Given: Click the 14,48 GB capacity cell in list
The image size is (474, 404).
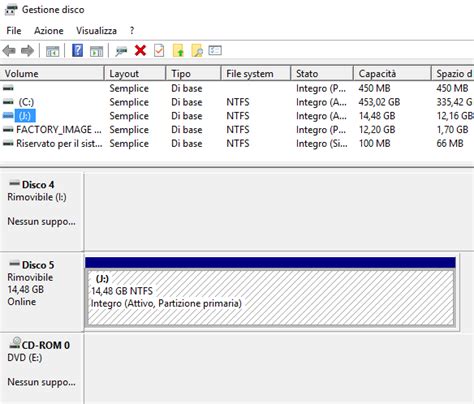Looking at the screenshot, I should click(377, 116).
